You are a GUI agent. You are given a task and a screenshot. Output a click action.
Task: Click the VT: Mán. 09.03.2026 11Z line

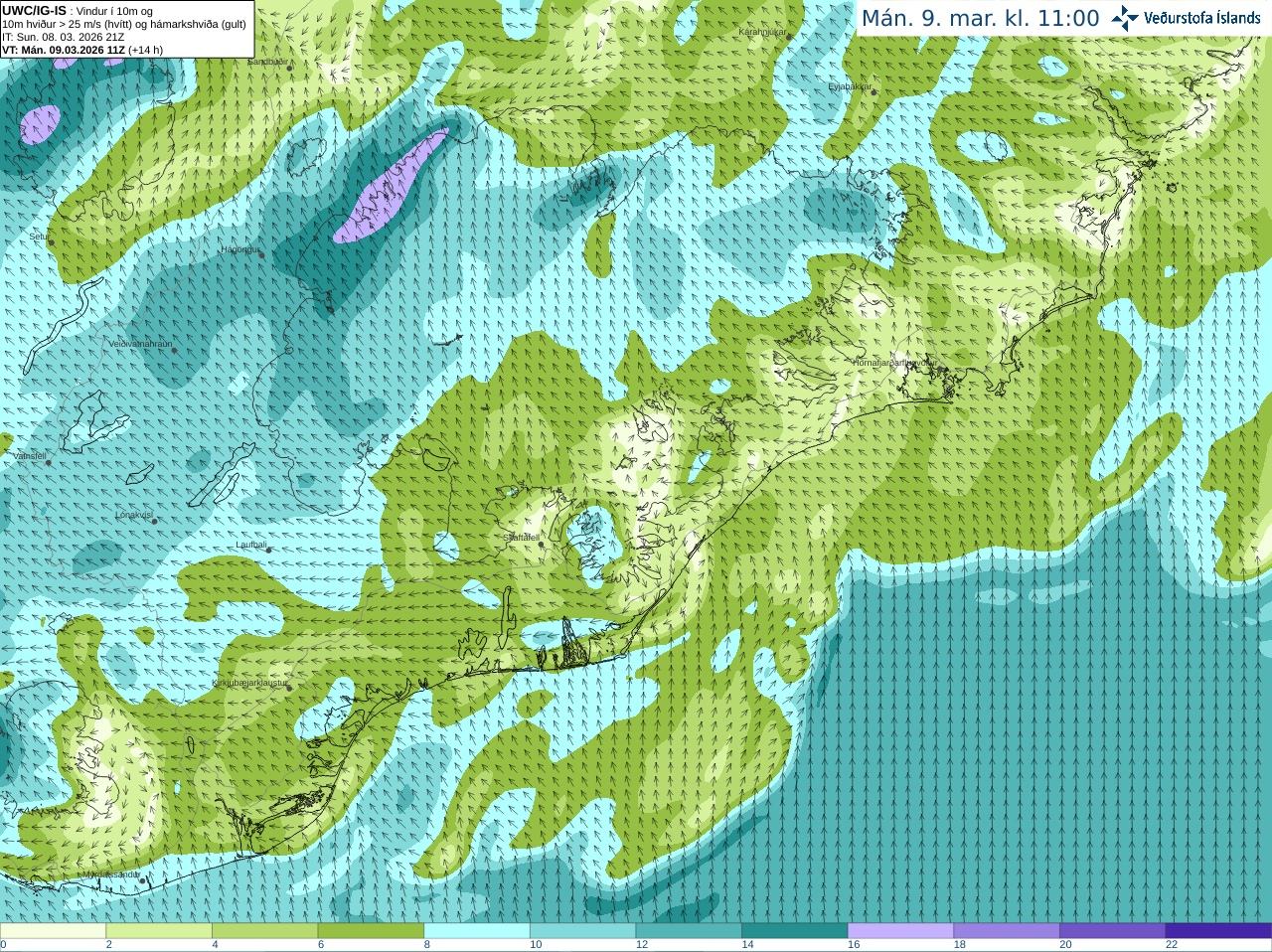coord(82,50)
